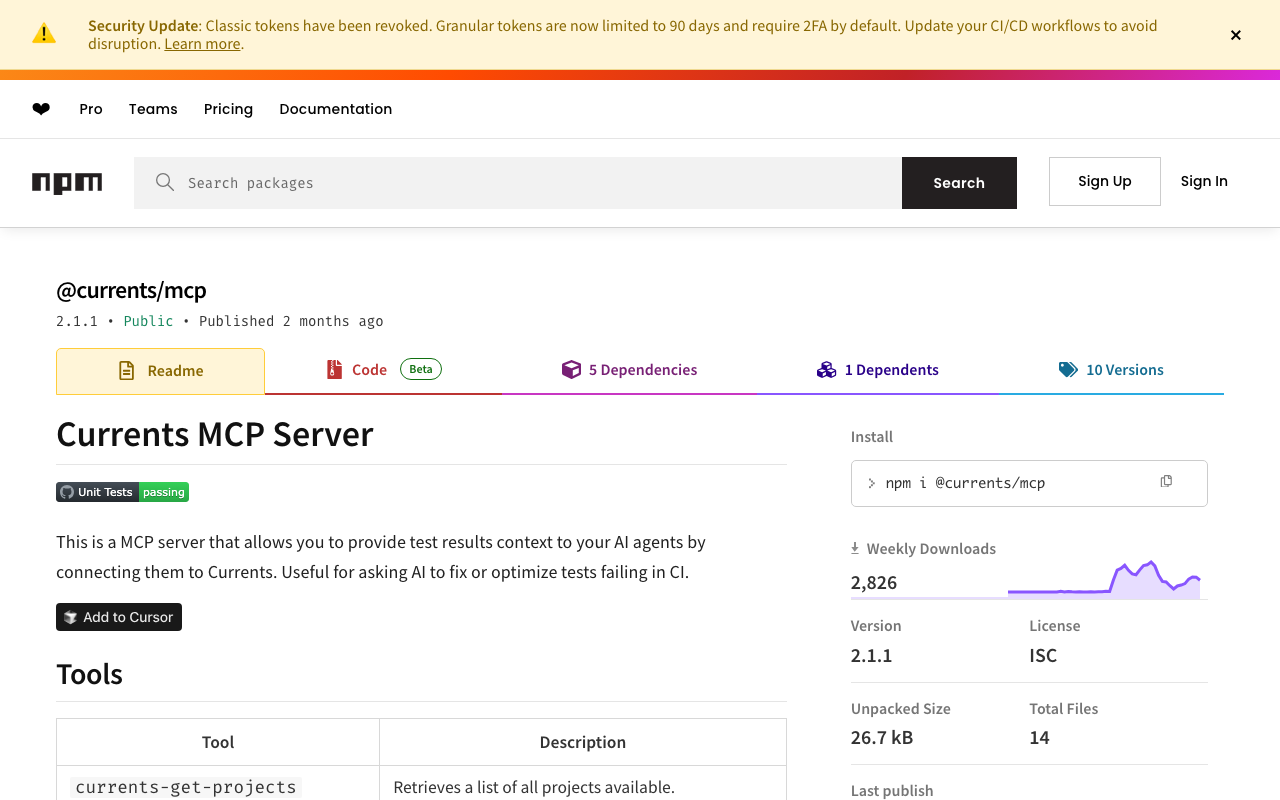Click the Sign Up button
Screen dimensions: 1280x800
click(x=1104, y=181)
